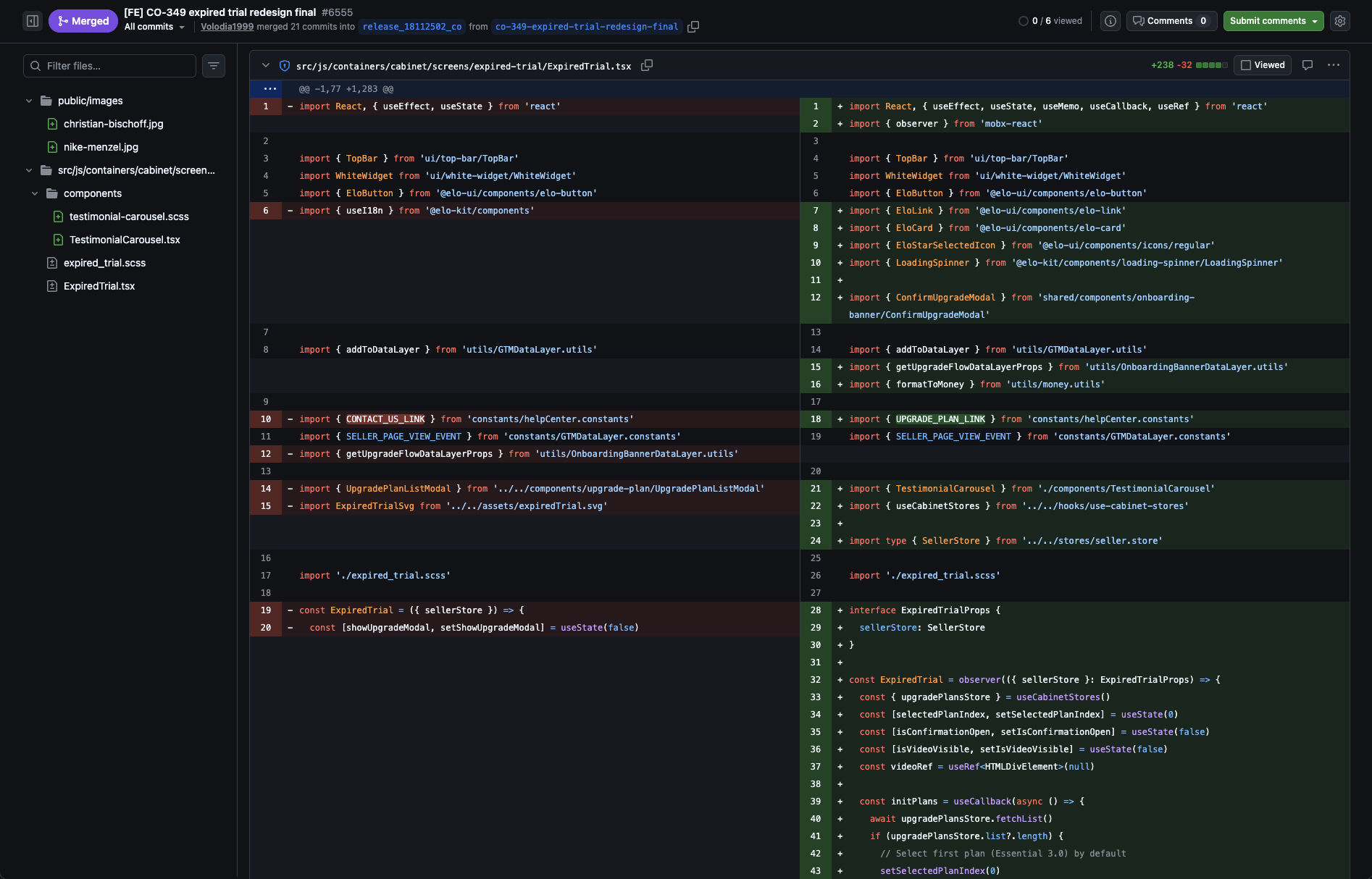The height and width of the screenshot is (879, 1372).
Task: Open the diff settings gear
Action: point(1340,21)
